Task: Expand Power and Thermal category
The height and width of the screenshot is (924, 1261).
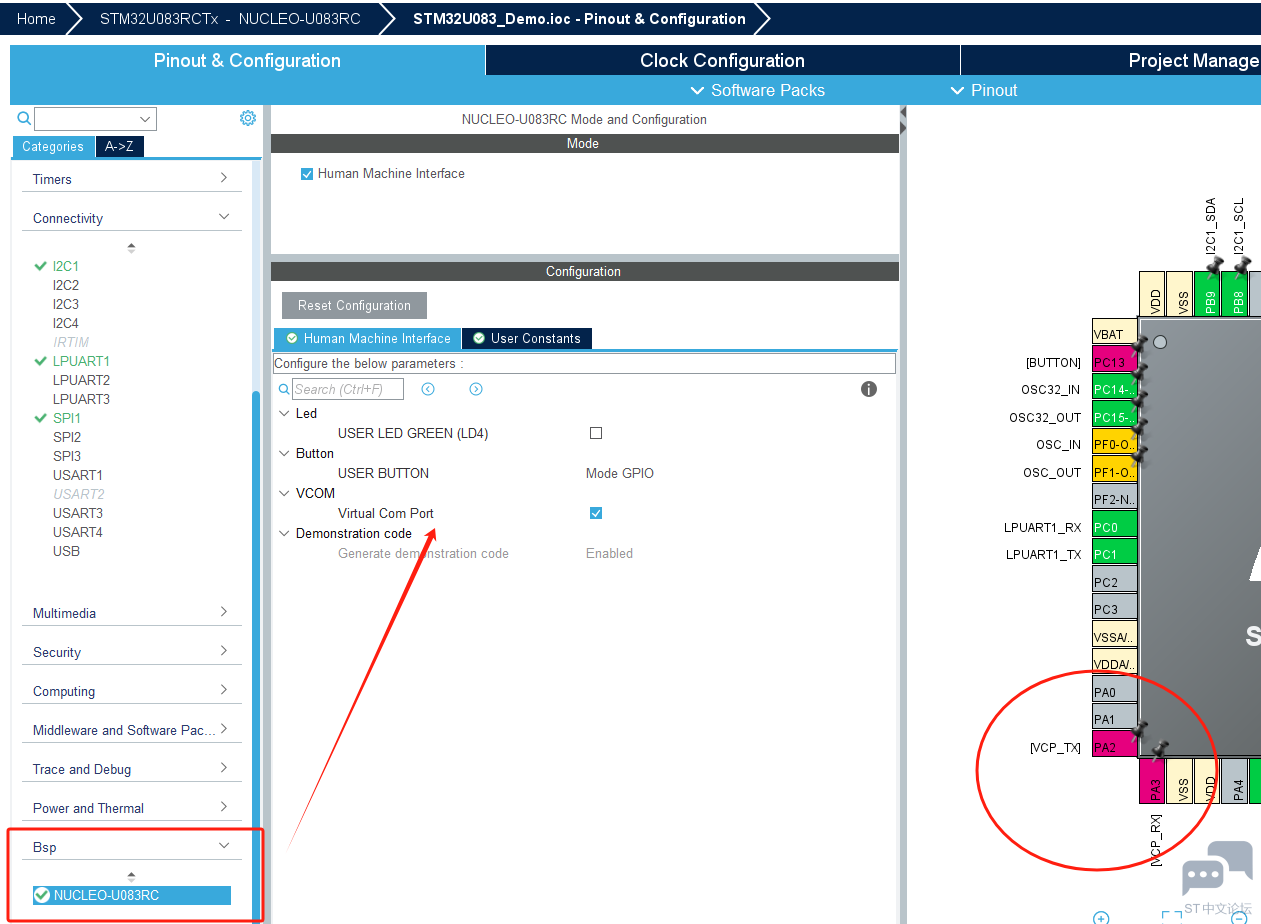Action: point(131,808)
